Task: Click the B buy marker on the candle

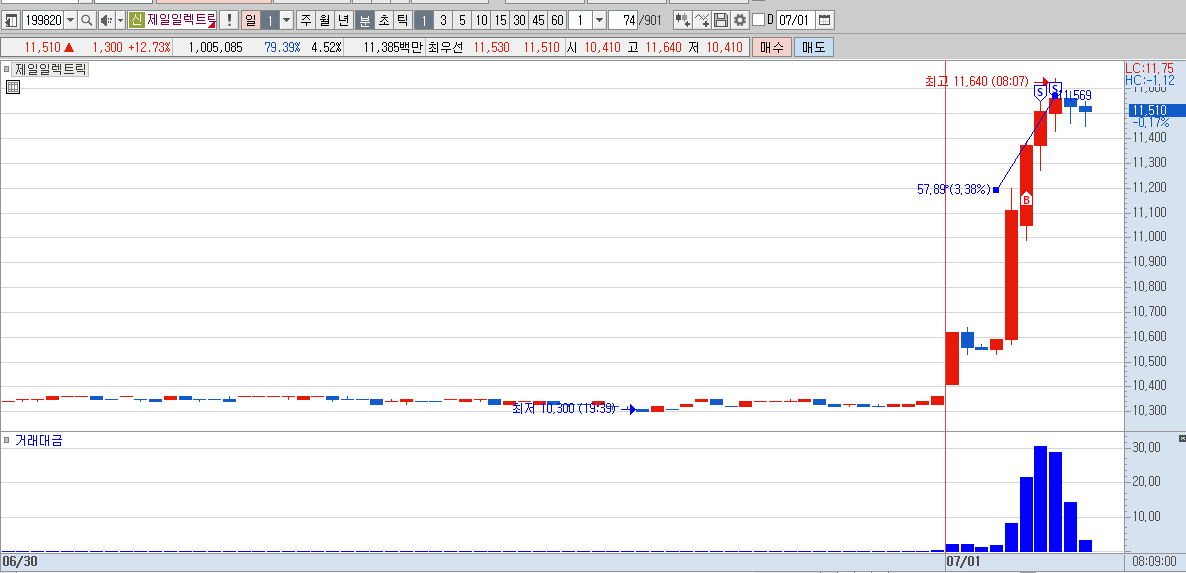Action: coord(1026,200)
